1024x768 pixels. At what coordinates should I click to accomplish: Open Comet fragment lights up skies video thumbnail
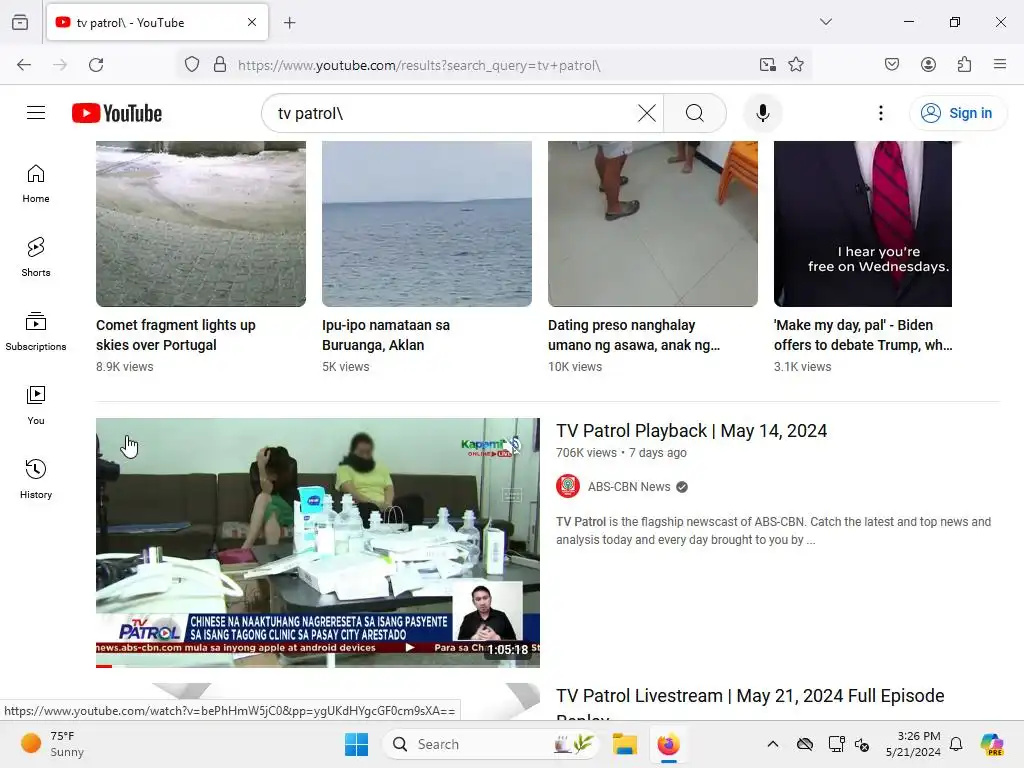coord(201,223)
